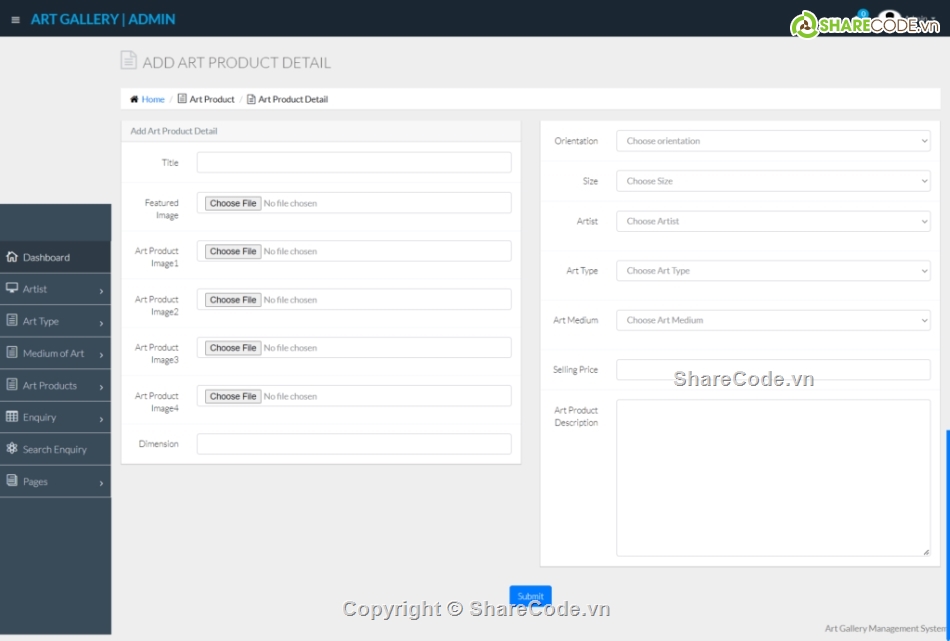Open the Choose Size dropdown
Viewport: 950px width, 641px height.
click(773, 181)
